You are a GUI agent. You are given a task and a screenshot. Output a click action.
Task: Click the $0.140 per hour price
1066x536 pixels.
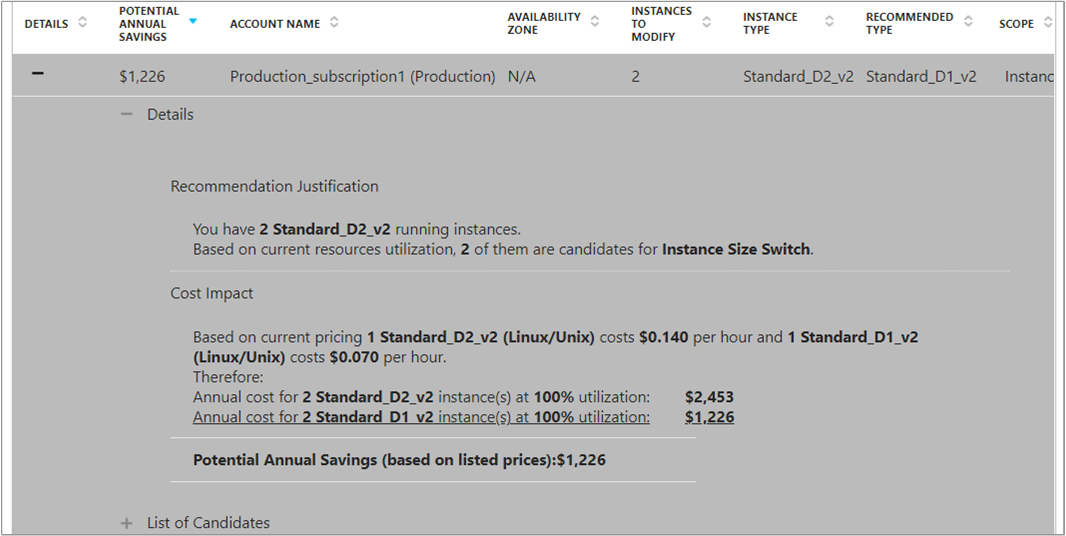(664, 337)
